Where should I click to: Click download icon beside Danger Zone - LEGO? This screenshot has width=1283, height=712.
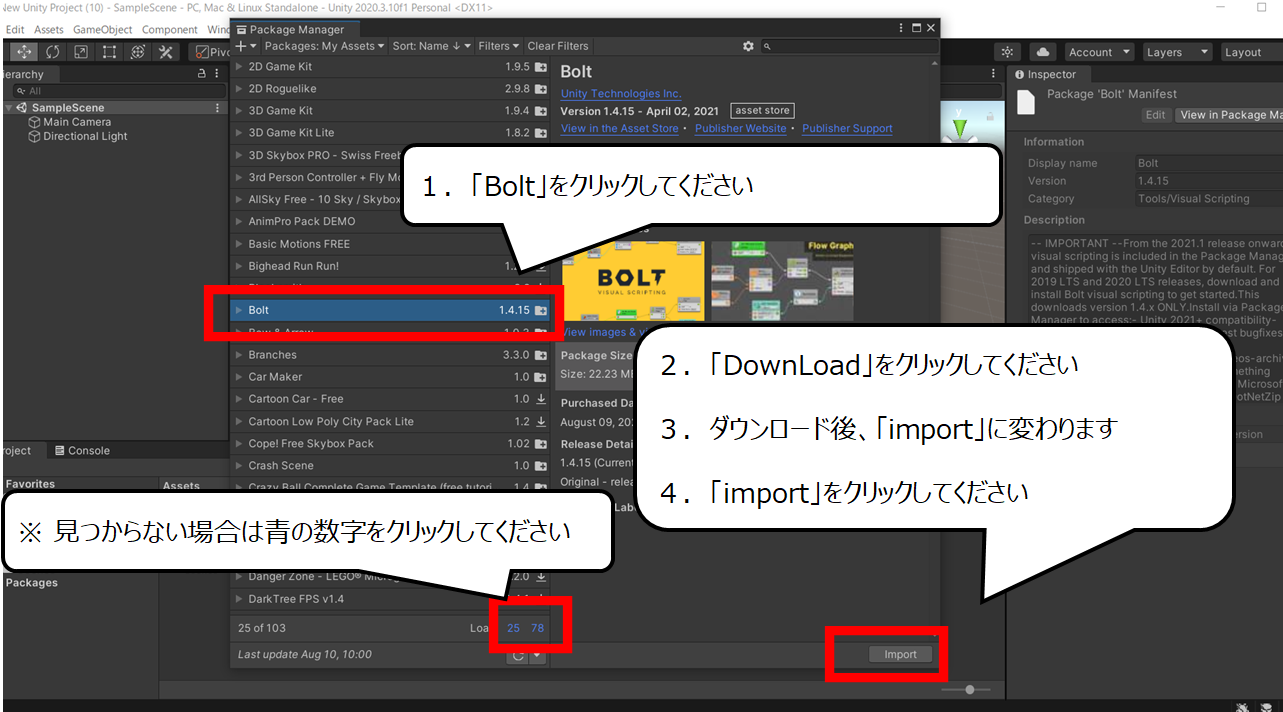[x=541, y=576]
